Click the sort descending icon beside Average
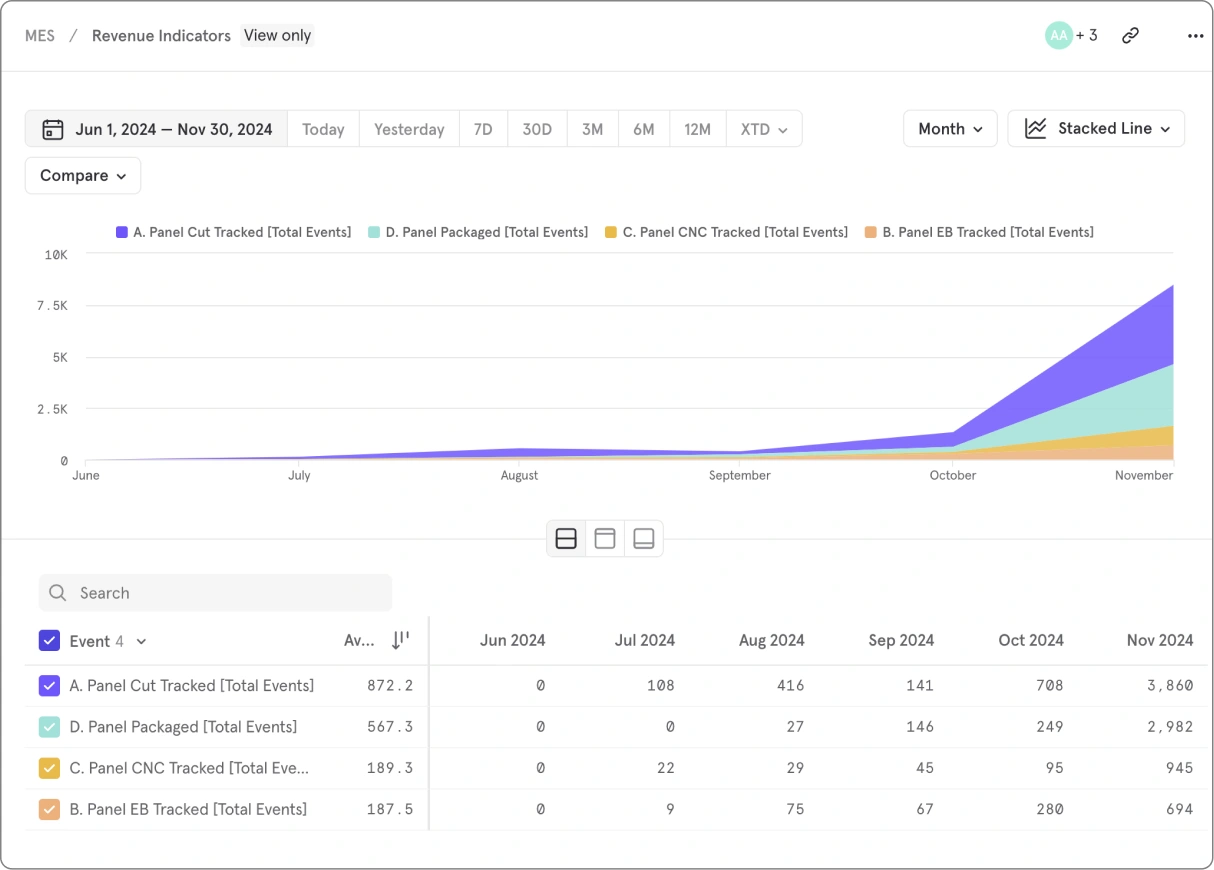Screen dimensions: 1214x870 [400, 641]
